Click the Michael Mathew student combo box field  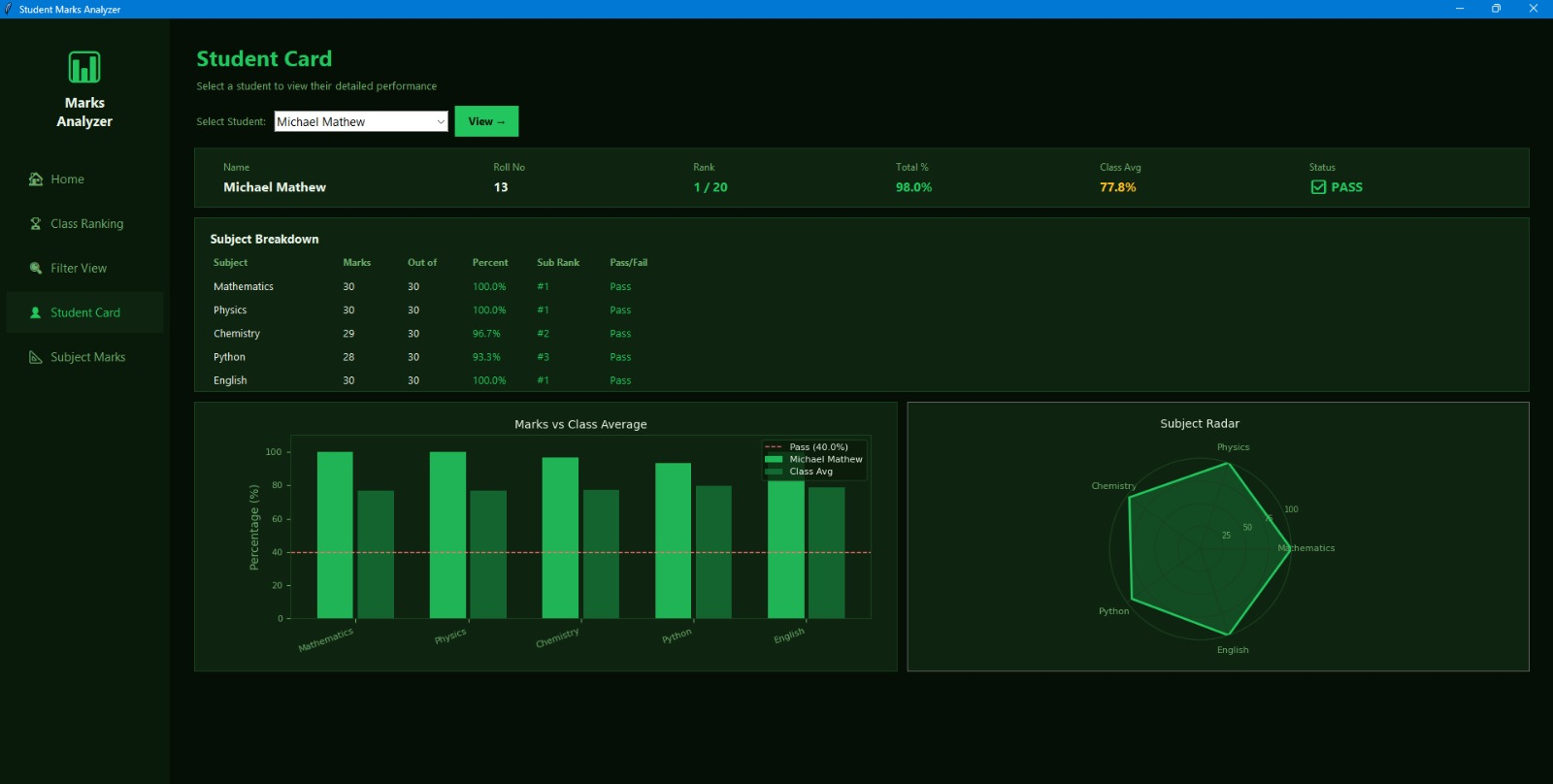click(x=361, y=121)
